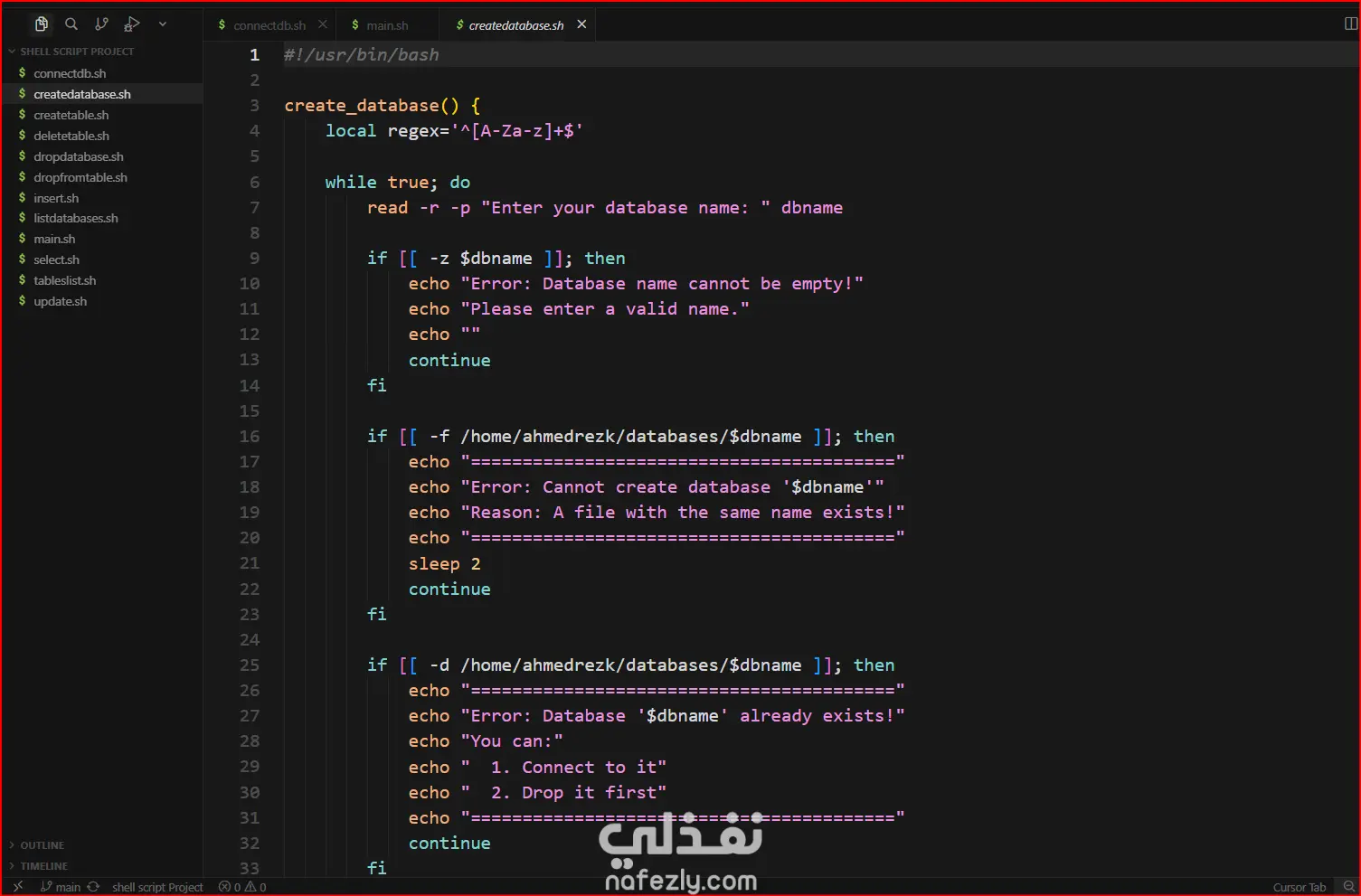
Task: Click the shebang on line 1
Action: coord(362,55)
